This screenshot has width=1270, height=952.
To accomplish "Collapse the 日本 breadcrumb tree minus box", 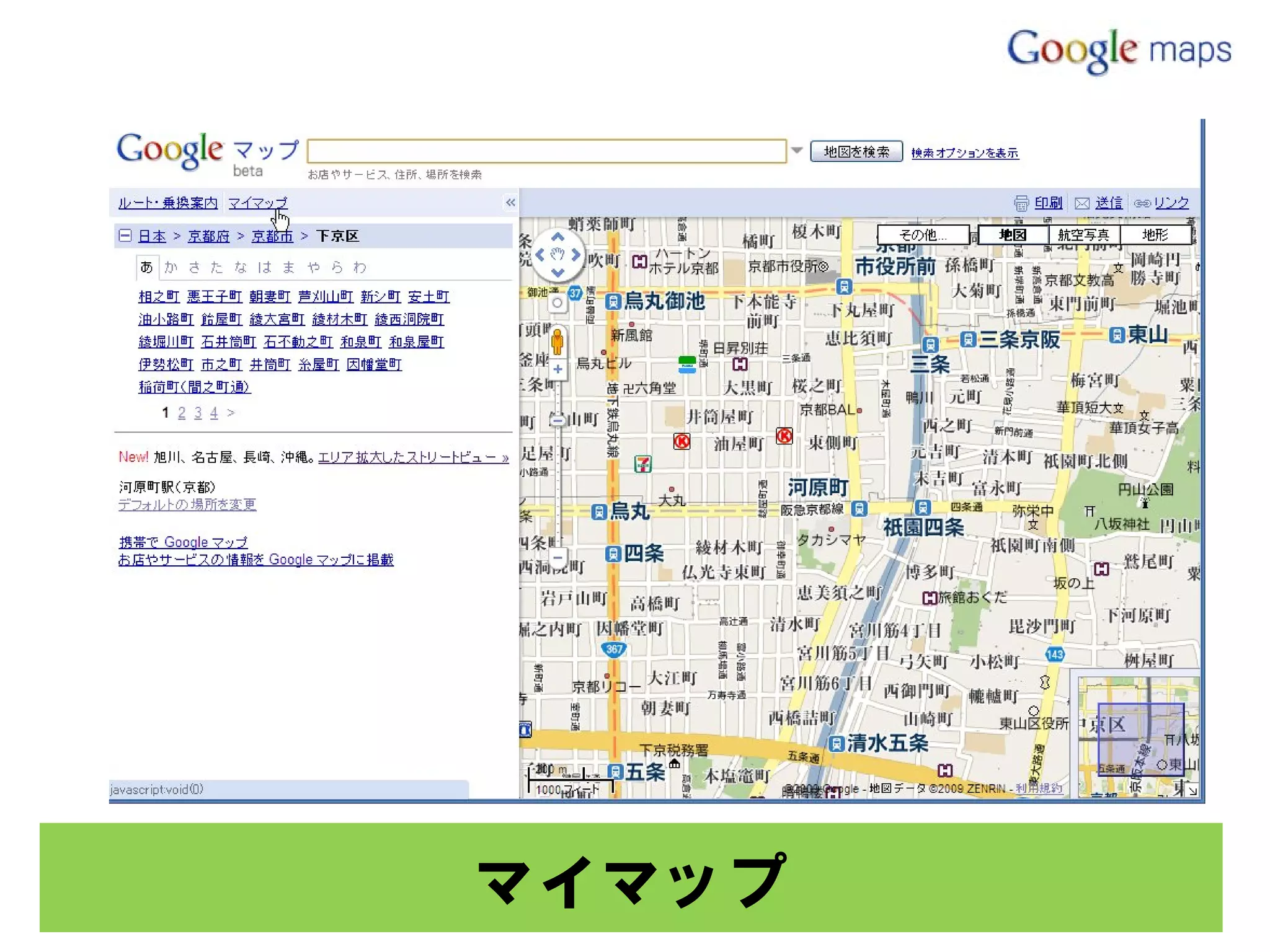I will 125,236.
